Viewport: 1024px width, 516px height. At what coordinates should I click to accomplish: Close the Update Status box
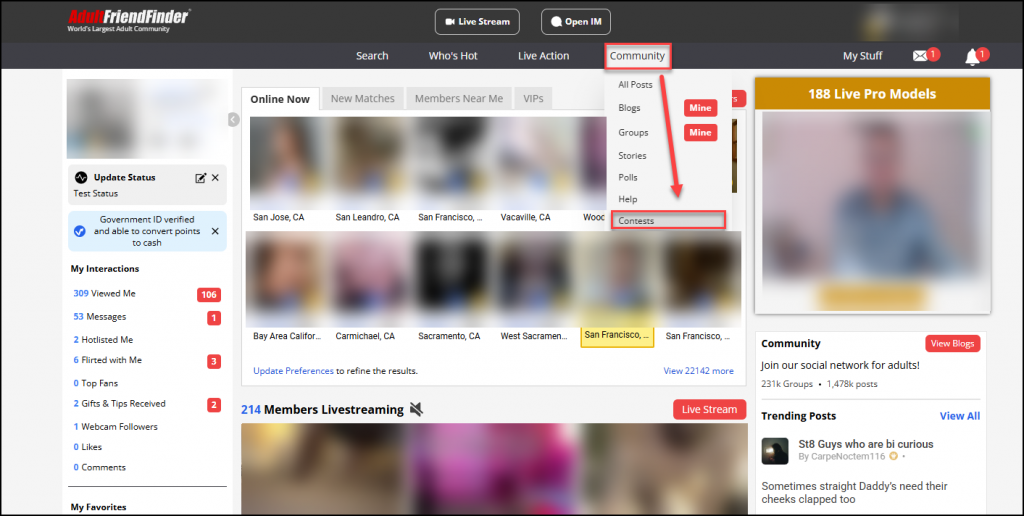(x=216, y=178)
